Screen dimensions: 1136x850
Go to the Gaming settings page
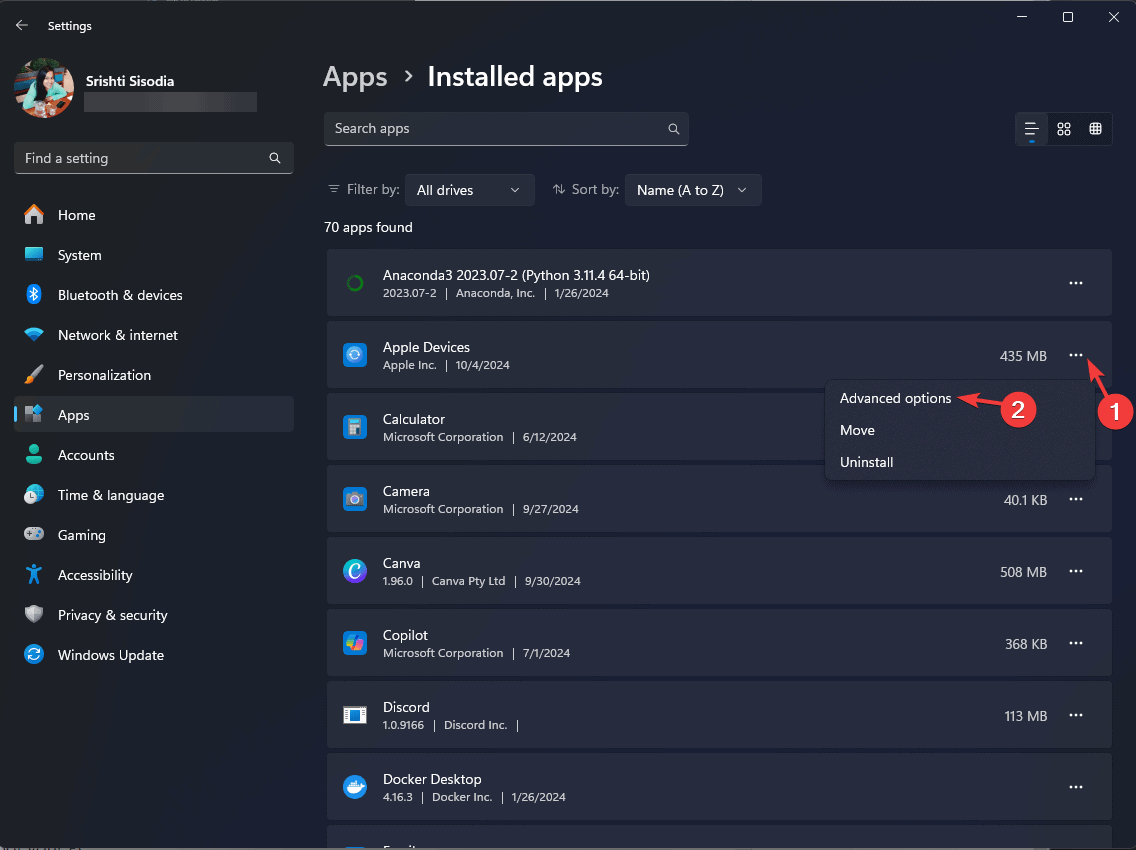154,535
